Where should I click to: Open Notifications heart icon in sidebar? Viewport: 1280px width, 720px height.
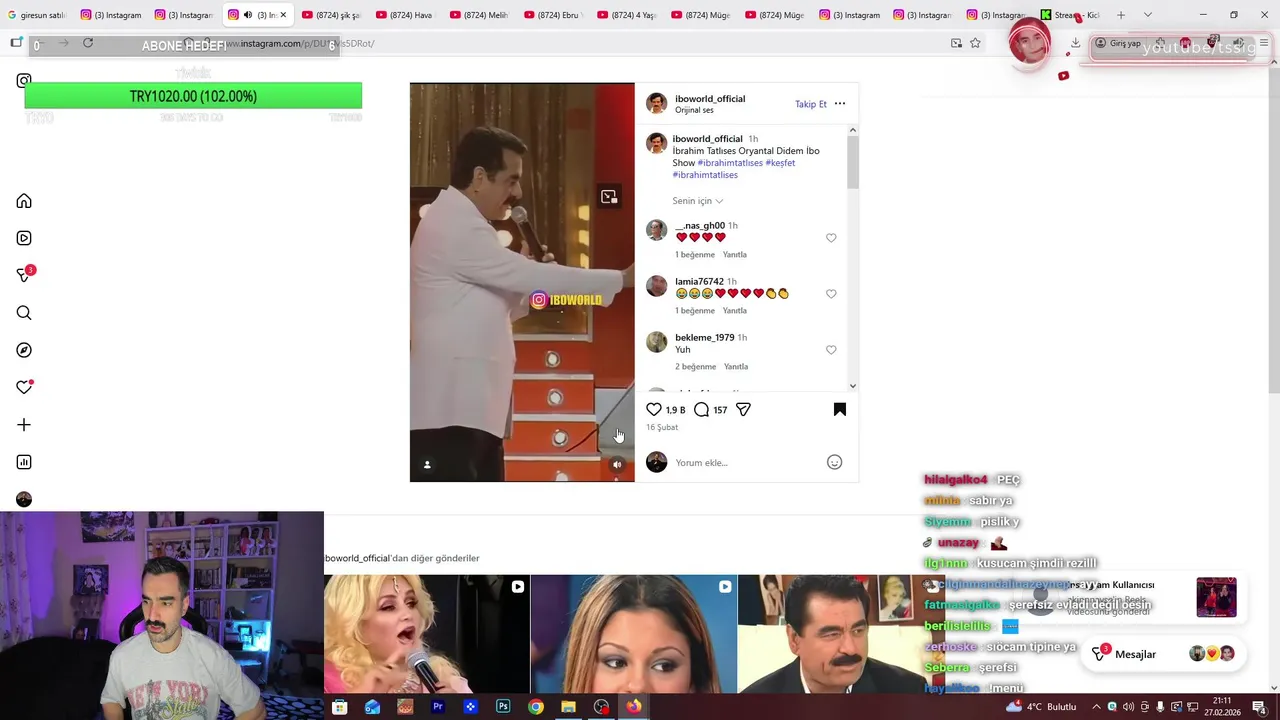(24, 387)
